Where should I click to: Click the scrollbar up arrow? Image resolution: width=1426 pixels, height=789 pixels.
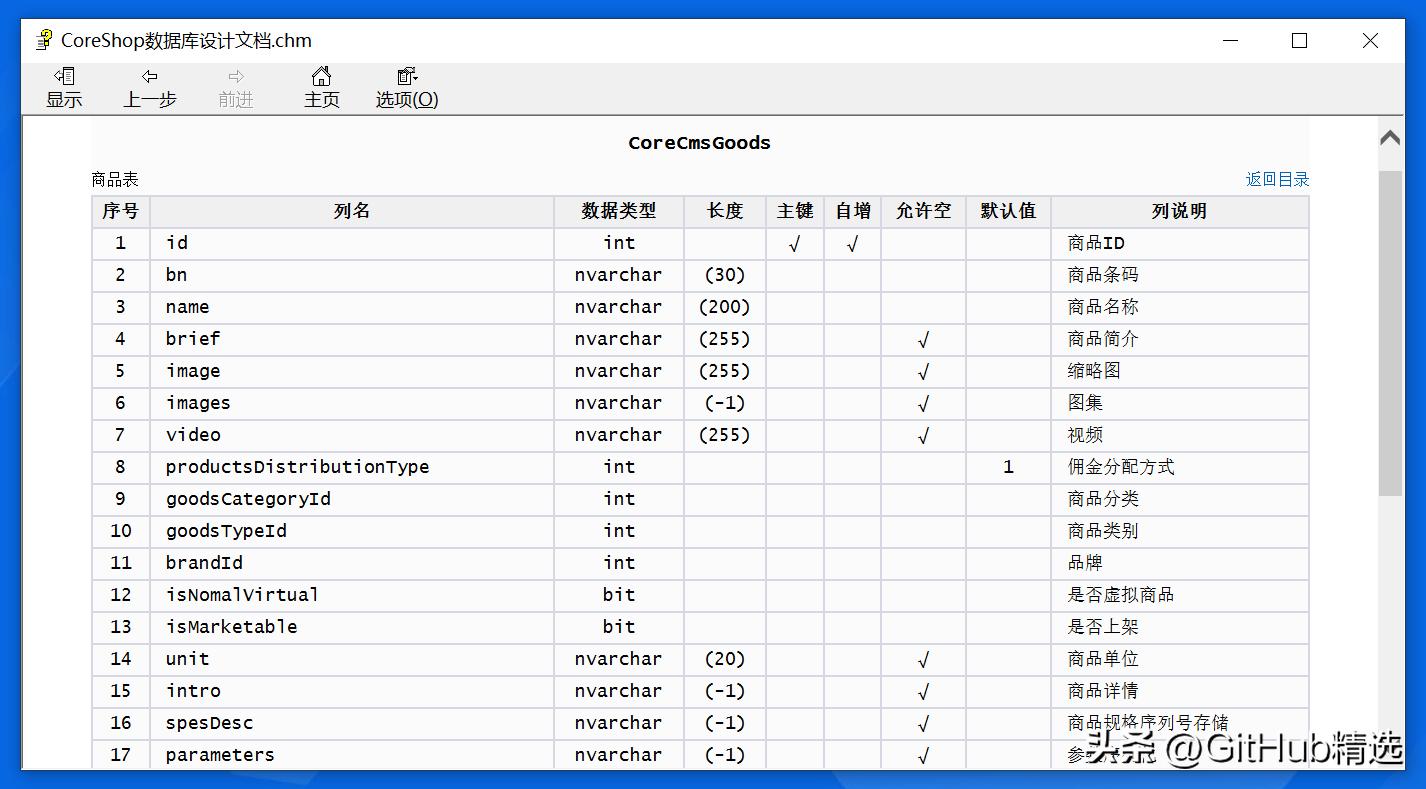pyautogui.click(x=1390, y=137)
